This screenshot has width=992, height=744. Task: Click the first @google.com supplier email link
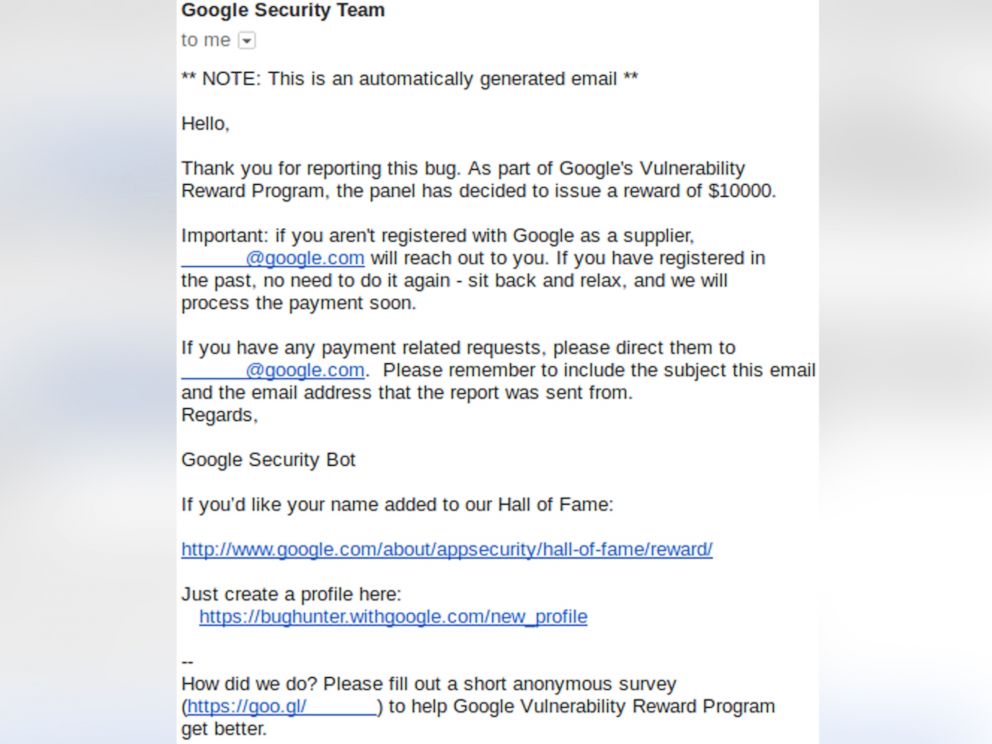point(274,258)
